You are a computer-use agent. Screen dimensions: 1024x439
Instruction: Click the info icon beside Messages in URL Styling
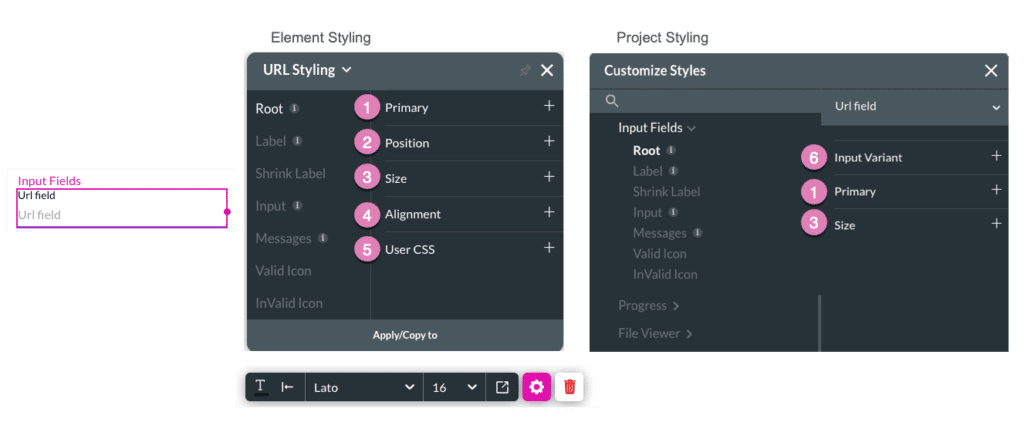pyautogui.click(x=322, y=238)
